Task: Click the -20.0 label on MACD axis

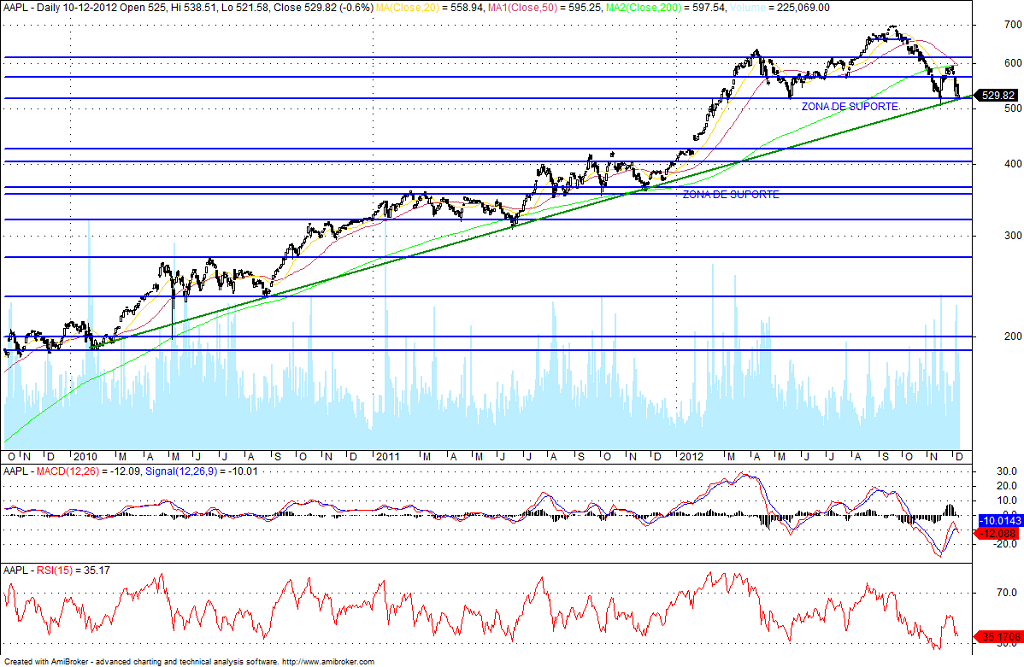Action: 1004,544
